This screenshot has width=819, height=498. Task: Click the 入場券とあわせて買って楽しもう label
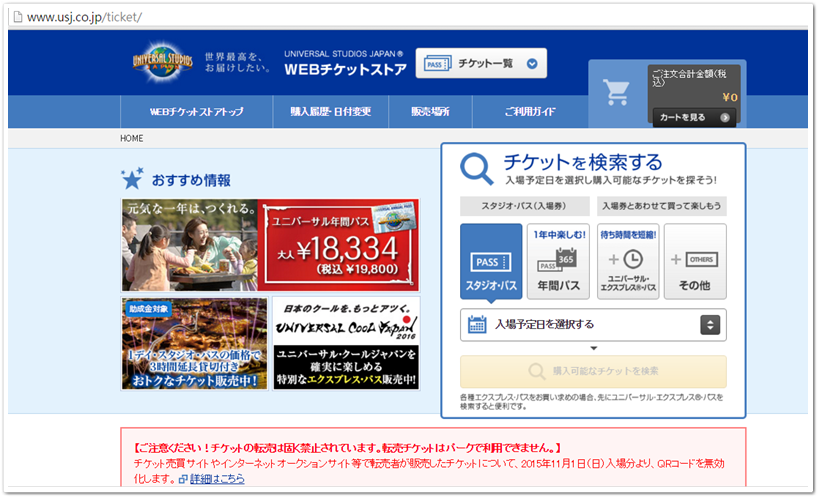click(x=661, y=206)
